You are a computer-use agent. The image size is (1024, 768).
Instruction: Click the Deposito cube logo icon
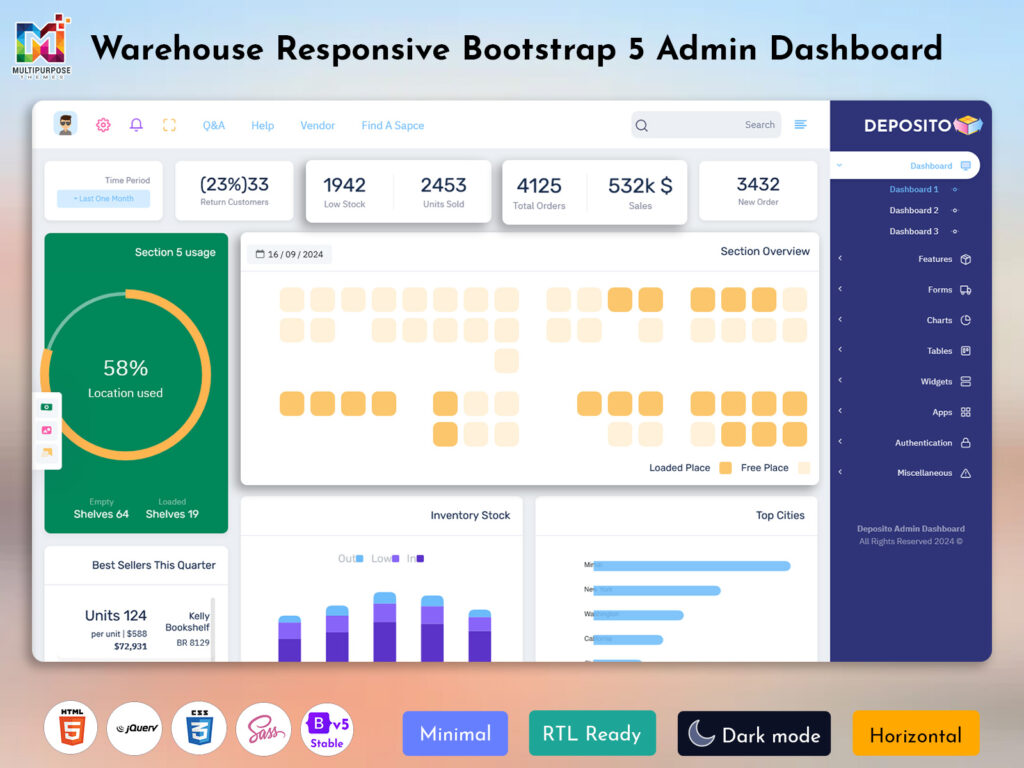pos(967,125)
